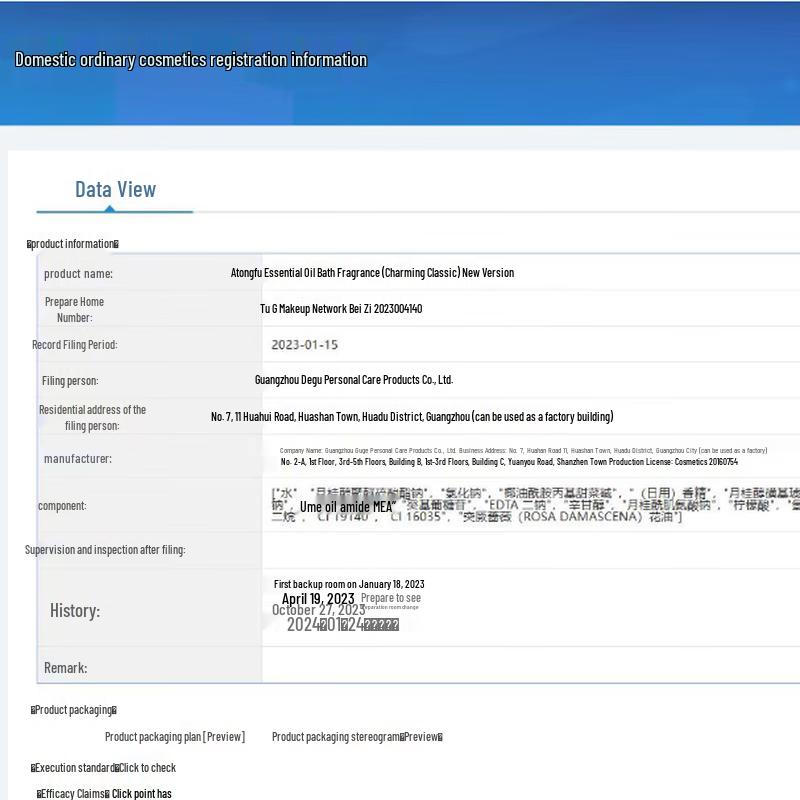Click the 'Product packaging' section heading
The width and height of the screenshot is (800, 800).
[x=73, y=710]
